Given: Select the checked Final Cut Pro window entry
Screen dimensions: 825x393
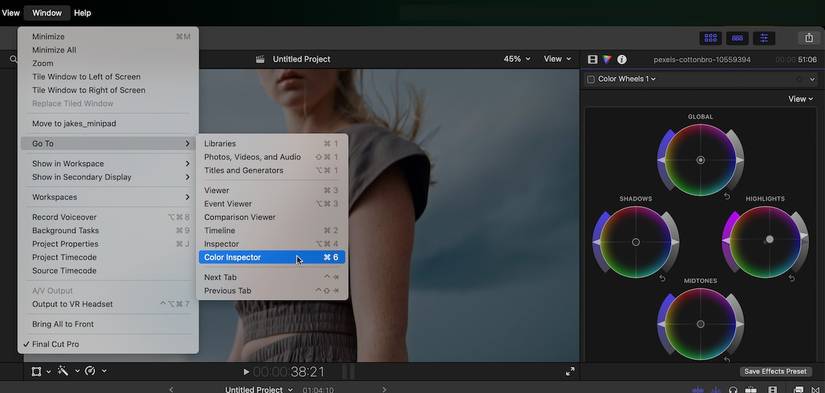Looking at the screenshot, I should click(108, 344).
